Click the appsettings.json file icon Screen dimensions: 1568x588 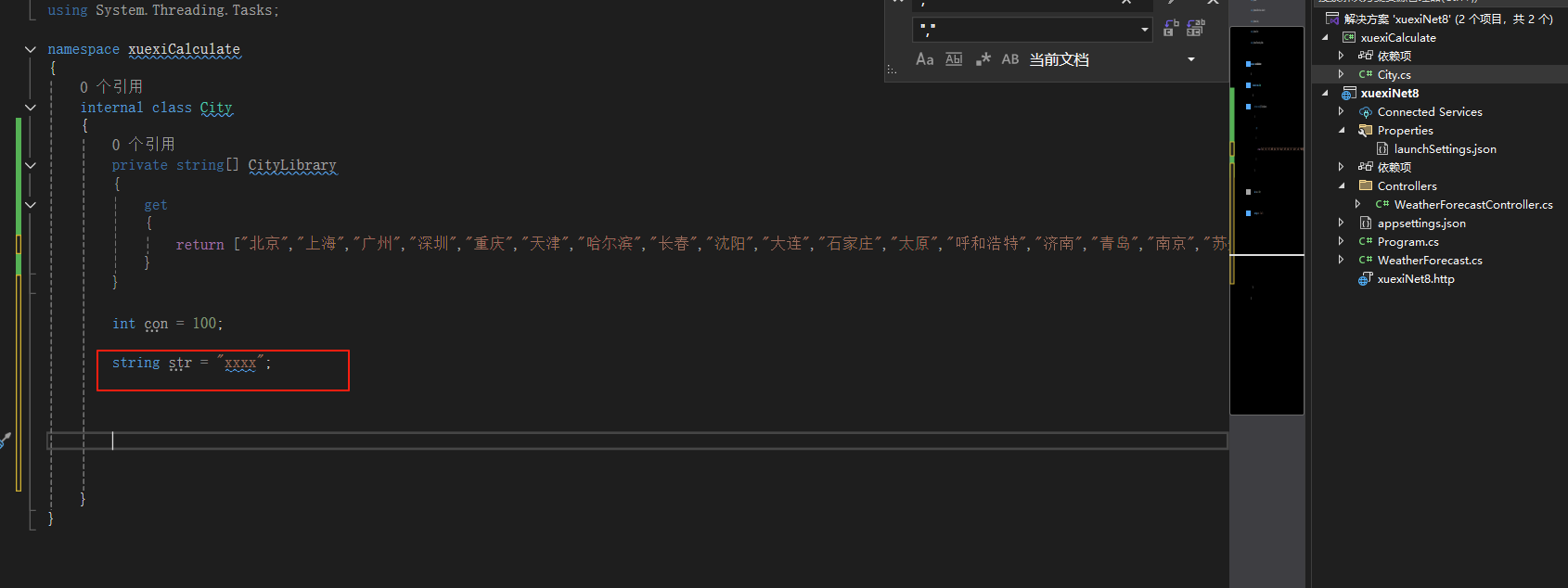point(1366,223)
